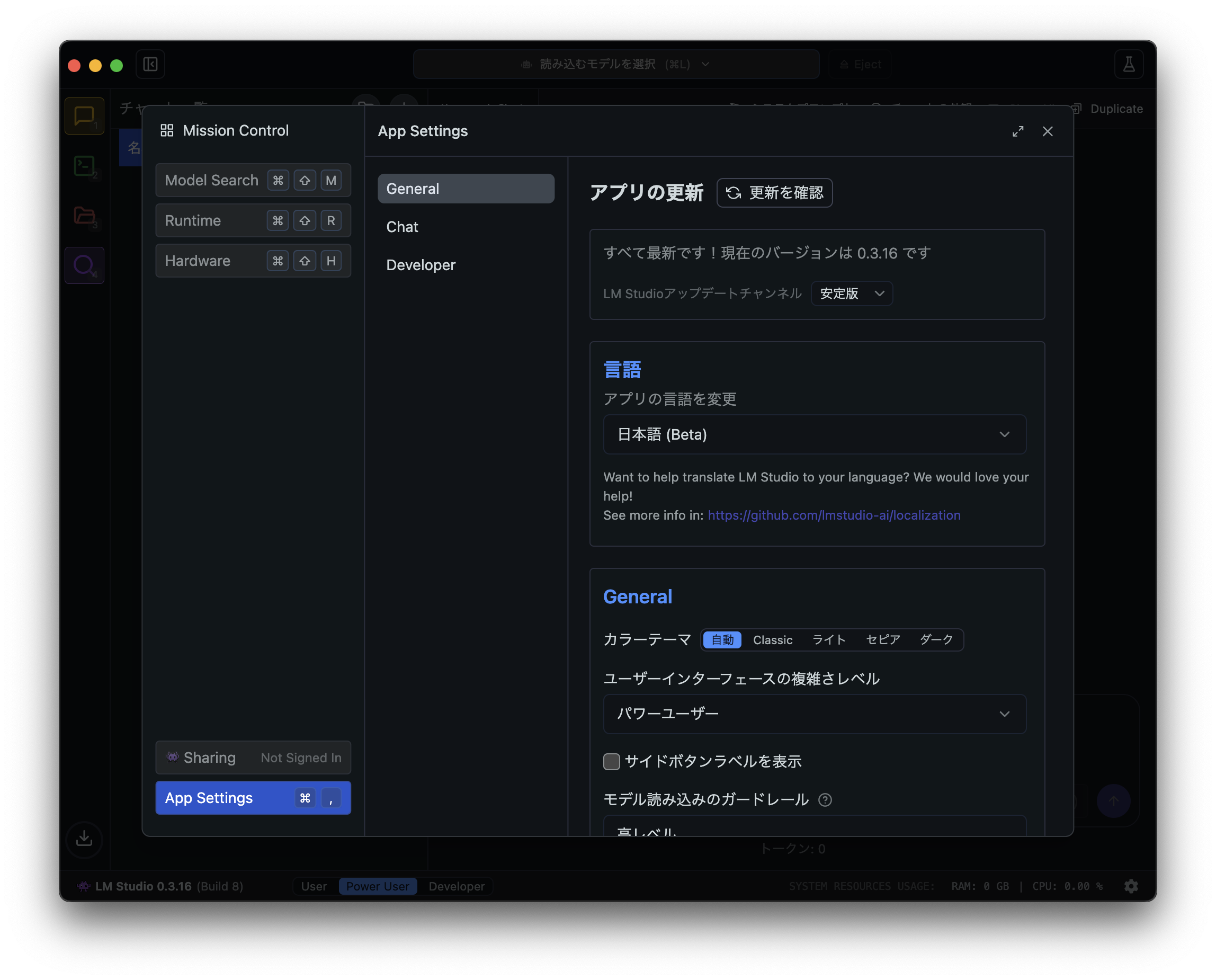Open settings via the gear in the status bar
The height and width of the screenshot is (980, 1216).
(x=1132, y=886)
